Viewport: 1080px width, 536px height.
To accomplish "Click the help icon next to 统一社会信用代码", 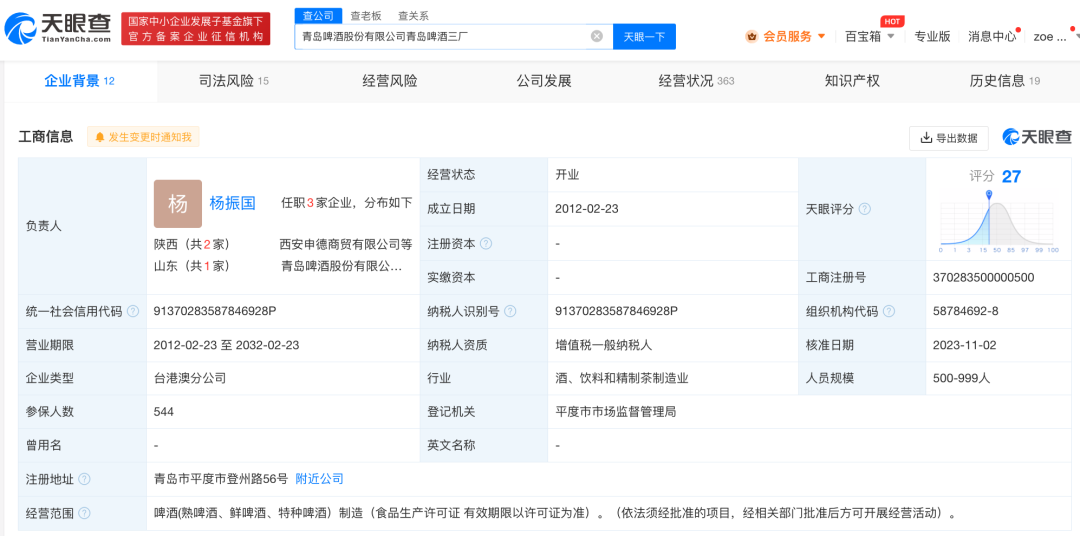I will tap(133, 311).
